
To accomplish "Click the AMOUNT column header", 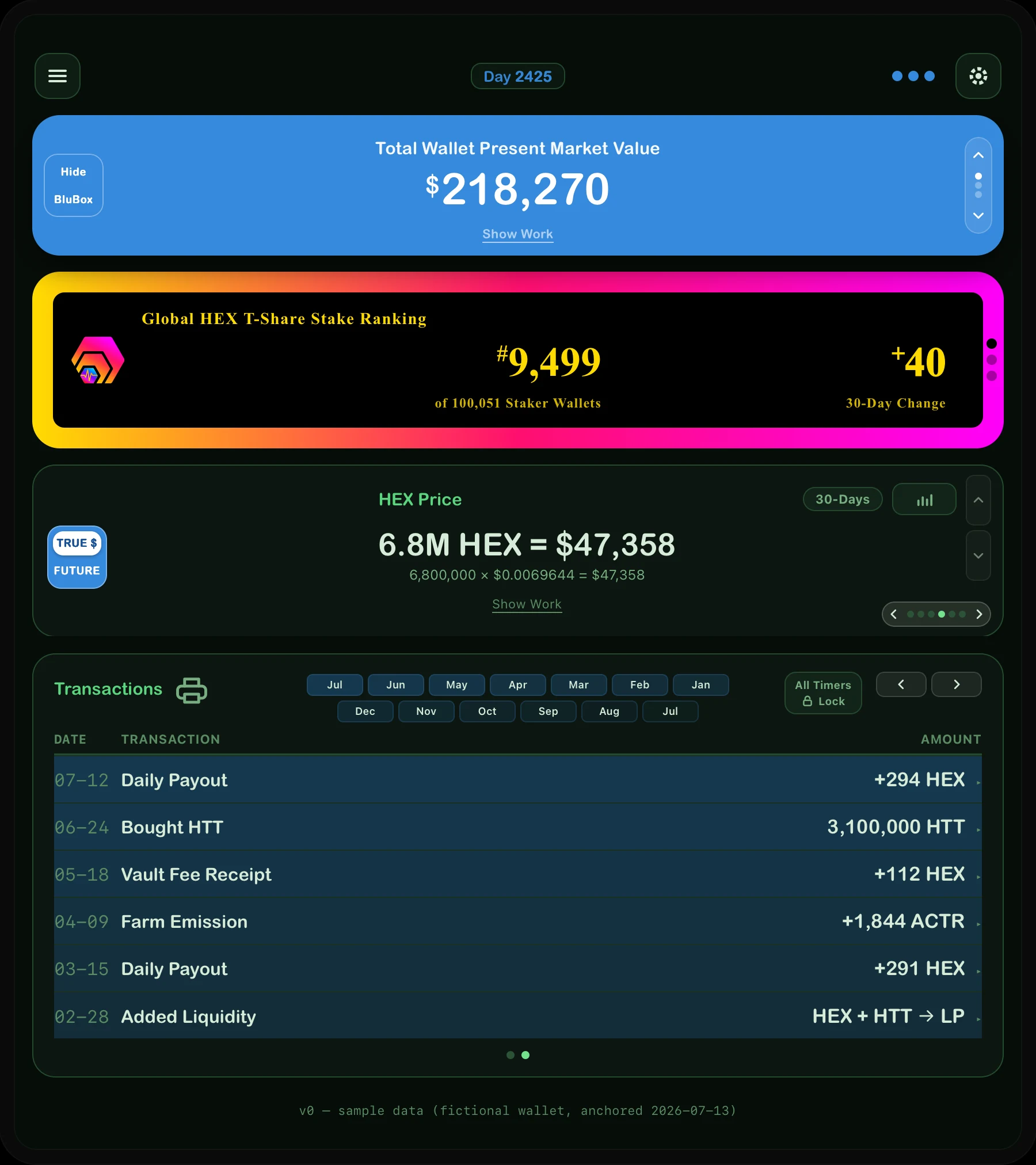I will click(x=951, y=739).
